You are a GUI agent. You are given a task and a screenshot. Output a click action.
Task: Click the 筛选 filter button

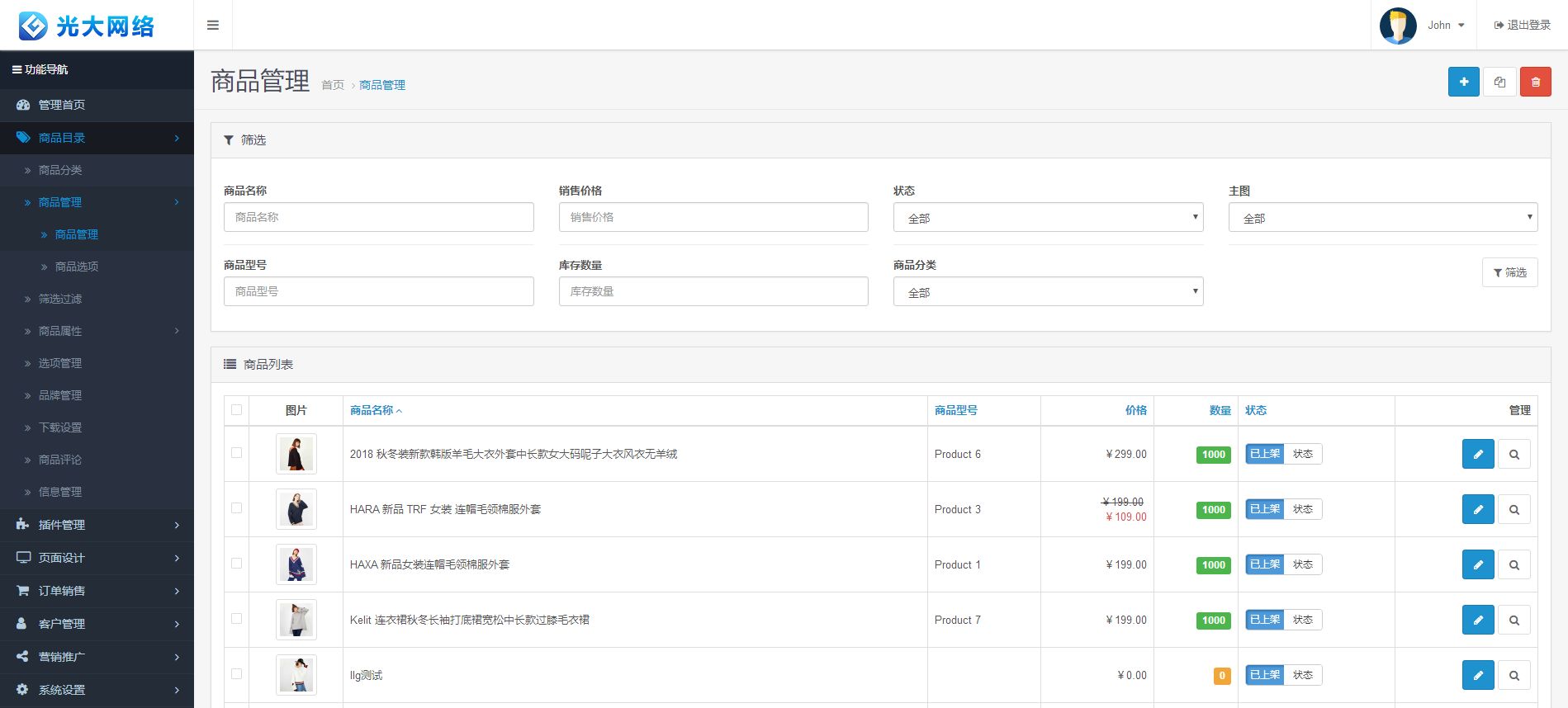(1509, 272)
